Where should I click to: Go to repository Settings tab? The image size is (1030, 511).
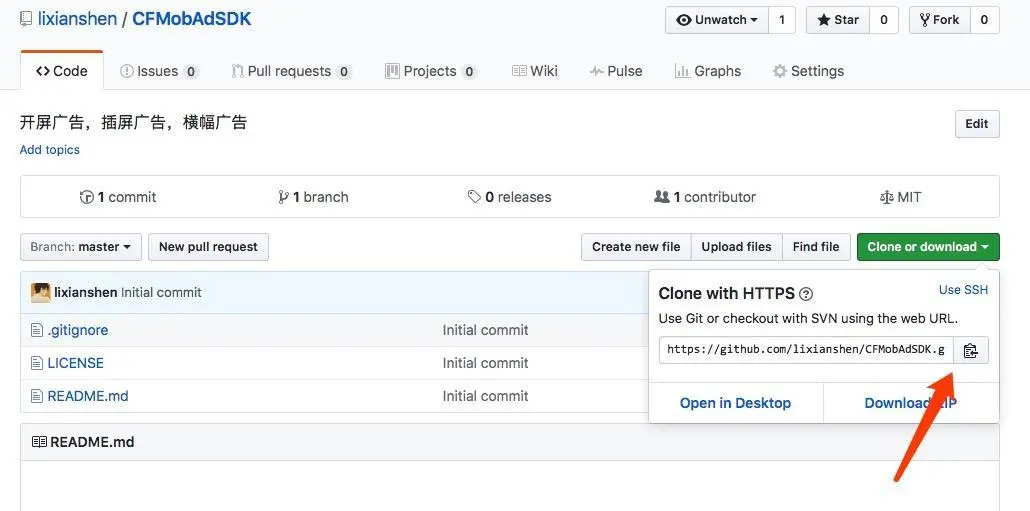(808, 71)
